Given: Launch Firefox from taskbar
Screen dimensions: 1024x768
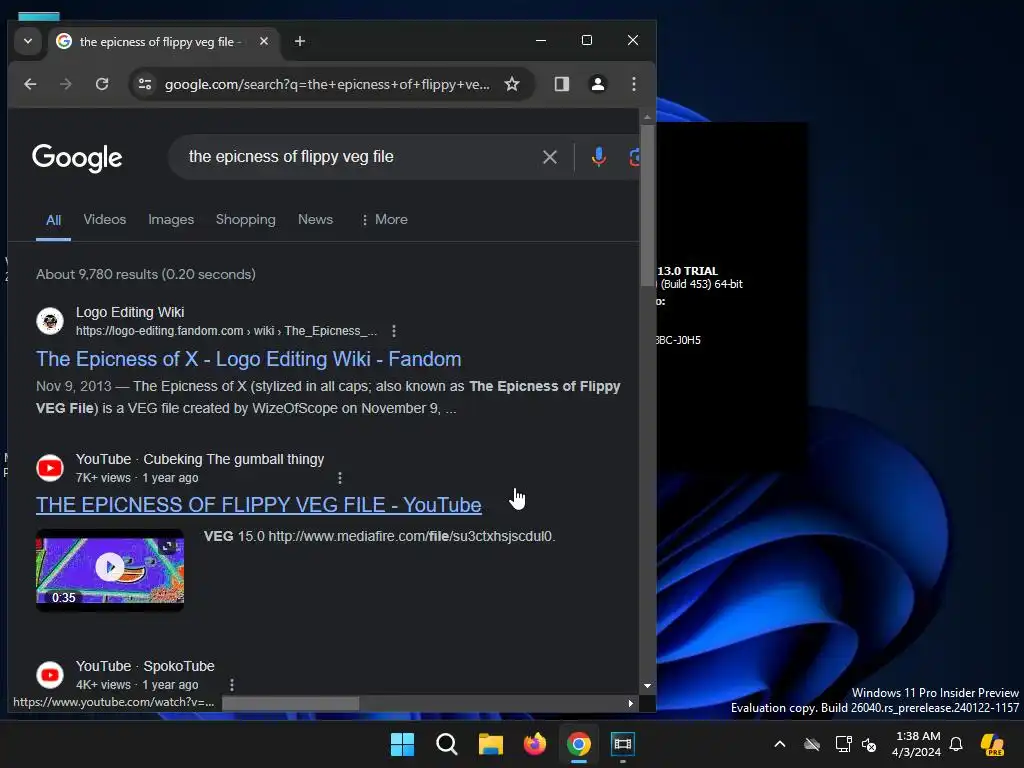Looking at the screenshot, I should pyautogui.click(x=535, y=744).
